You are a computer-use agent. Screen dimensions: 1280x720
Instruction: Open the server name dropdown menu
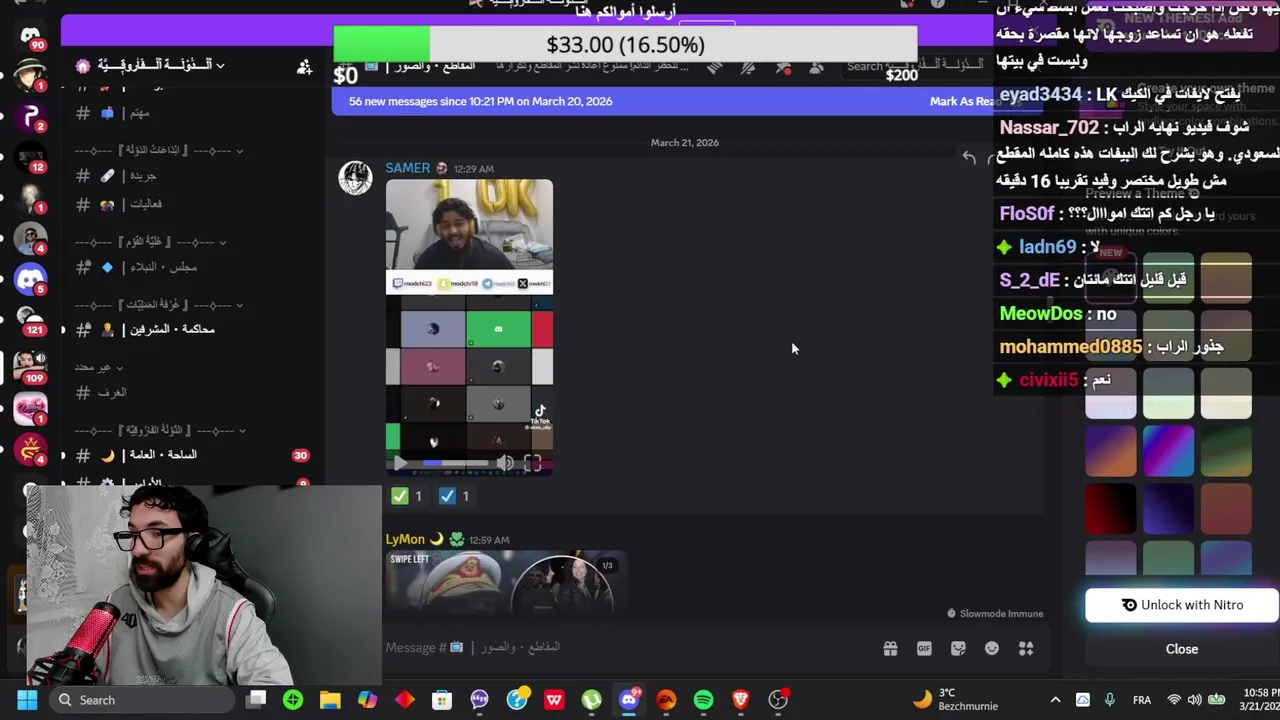click(160, 66)
